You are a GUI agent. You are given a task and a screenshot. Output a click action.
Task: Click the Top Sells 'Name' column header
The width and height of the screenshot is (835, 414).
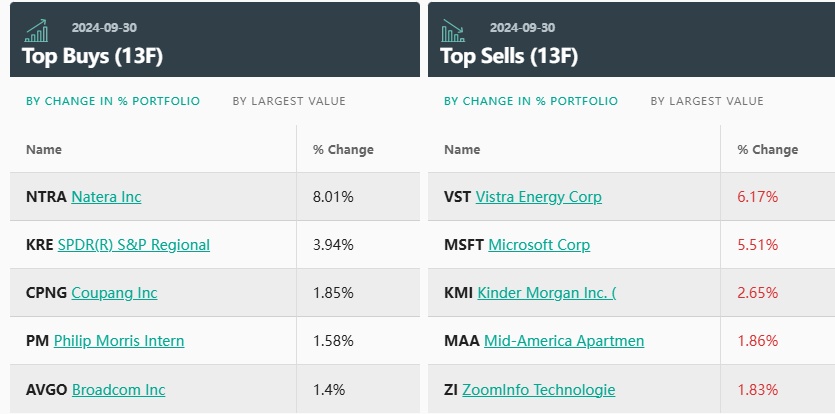(462, 150)
